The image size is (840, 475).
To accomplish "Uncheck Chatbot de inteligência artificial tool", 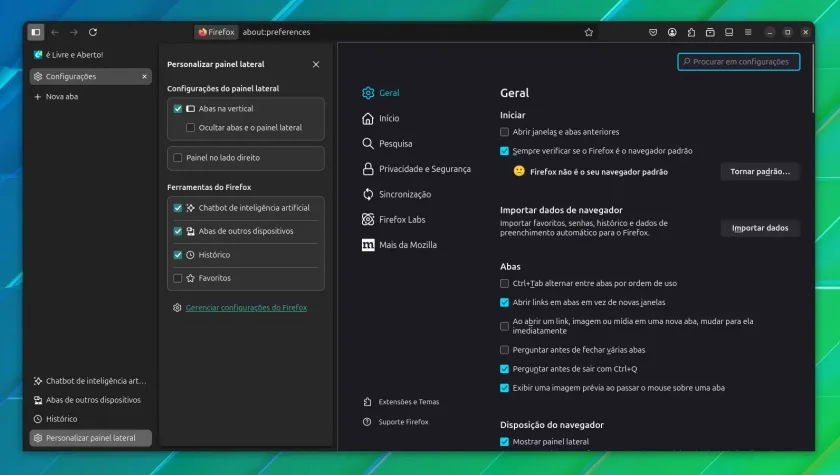I will [x=178, y=208].
